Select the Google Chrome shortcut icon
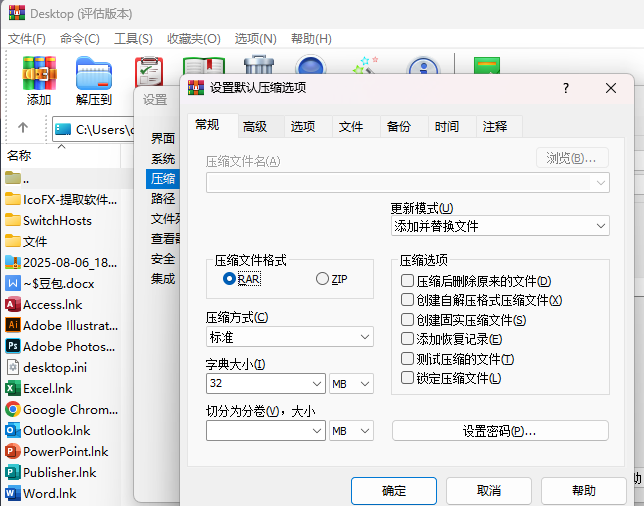644x506 pixels. click(13, 409)
